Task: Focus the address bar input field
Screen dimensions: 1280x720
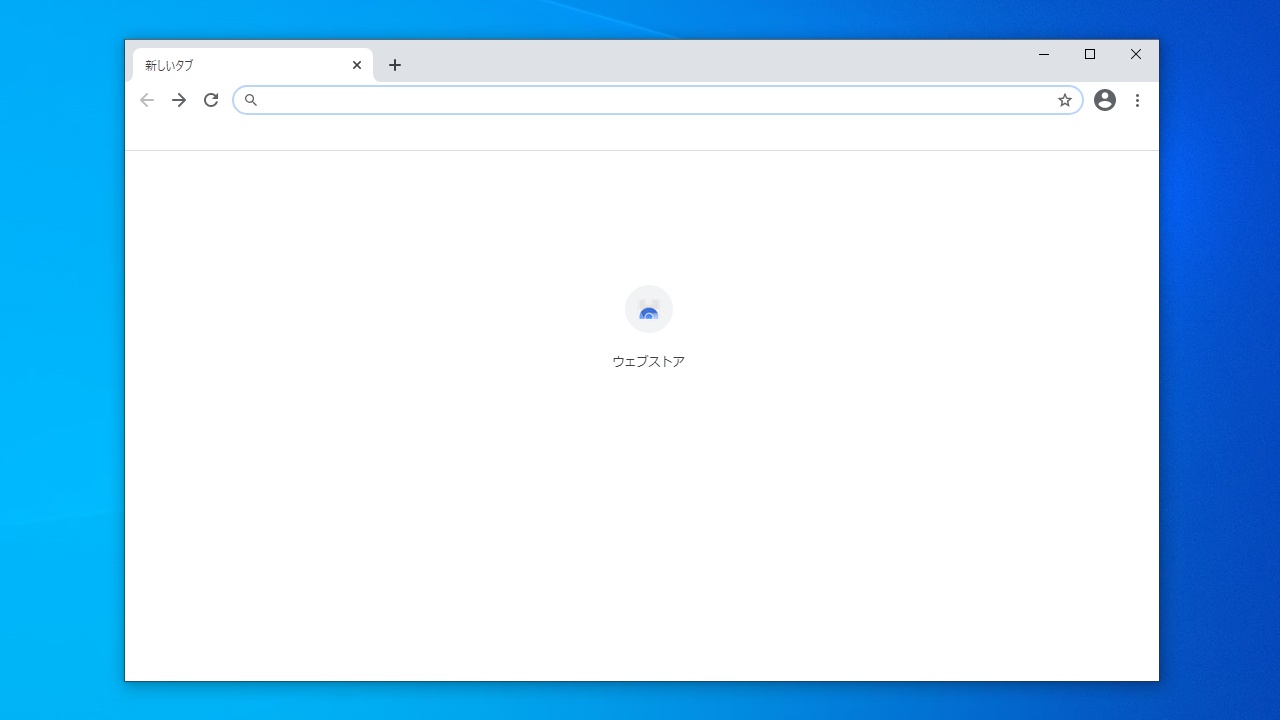Action: (x=658, y=100)
